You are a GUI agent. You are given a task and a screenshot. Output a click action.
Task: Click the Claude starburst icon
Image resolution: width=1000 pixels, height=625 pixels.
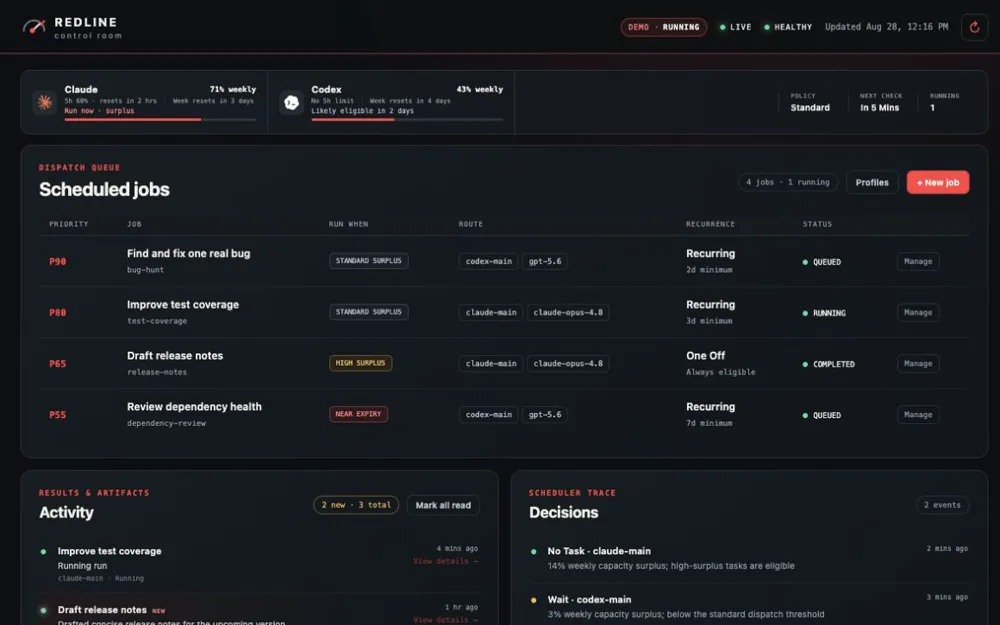45,102
